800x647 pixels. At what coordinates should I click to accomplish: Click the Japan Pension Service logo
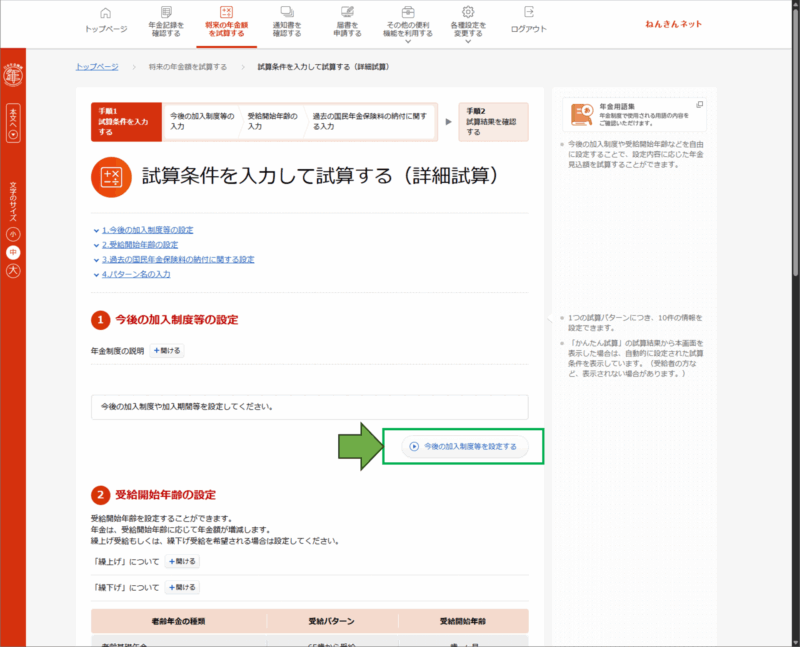[x=13, y=76]
